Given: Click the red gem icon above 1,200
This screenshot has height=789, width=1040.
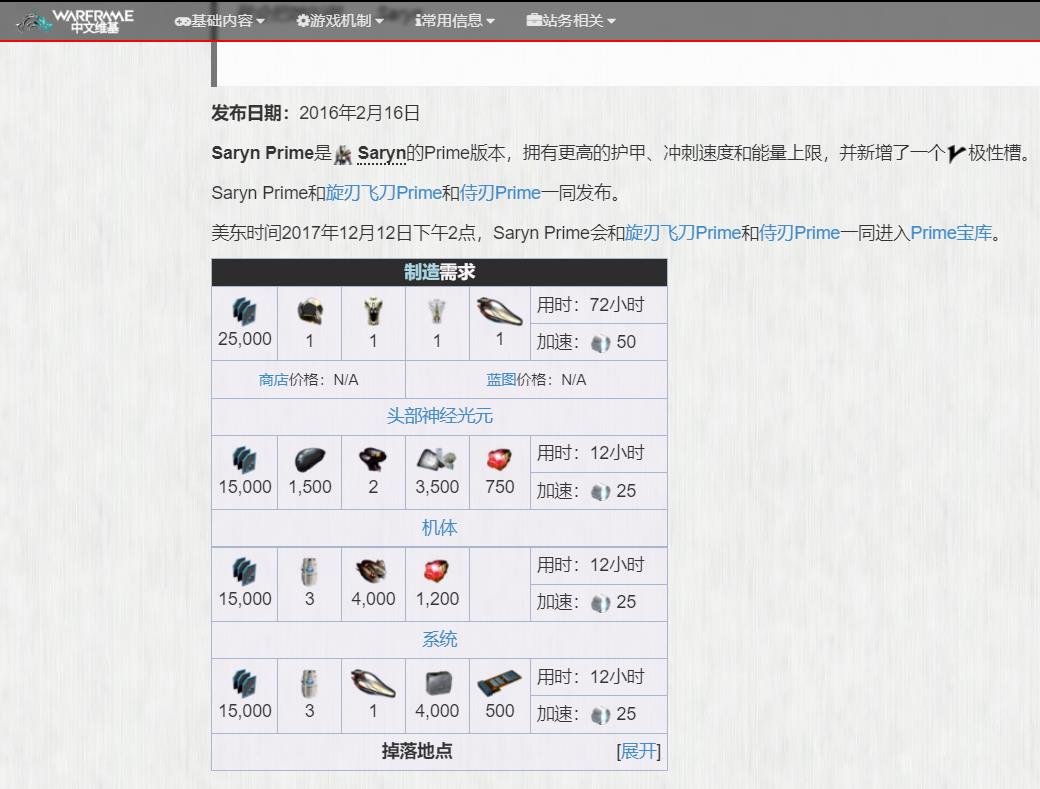Looking at the screenshot, I should coord(436,571).
